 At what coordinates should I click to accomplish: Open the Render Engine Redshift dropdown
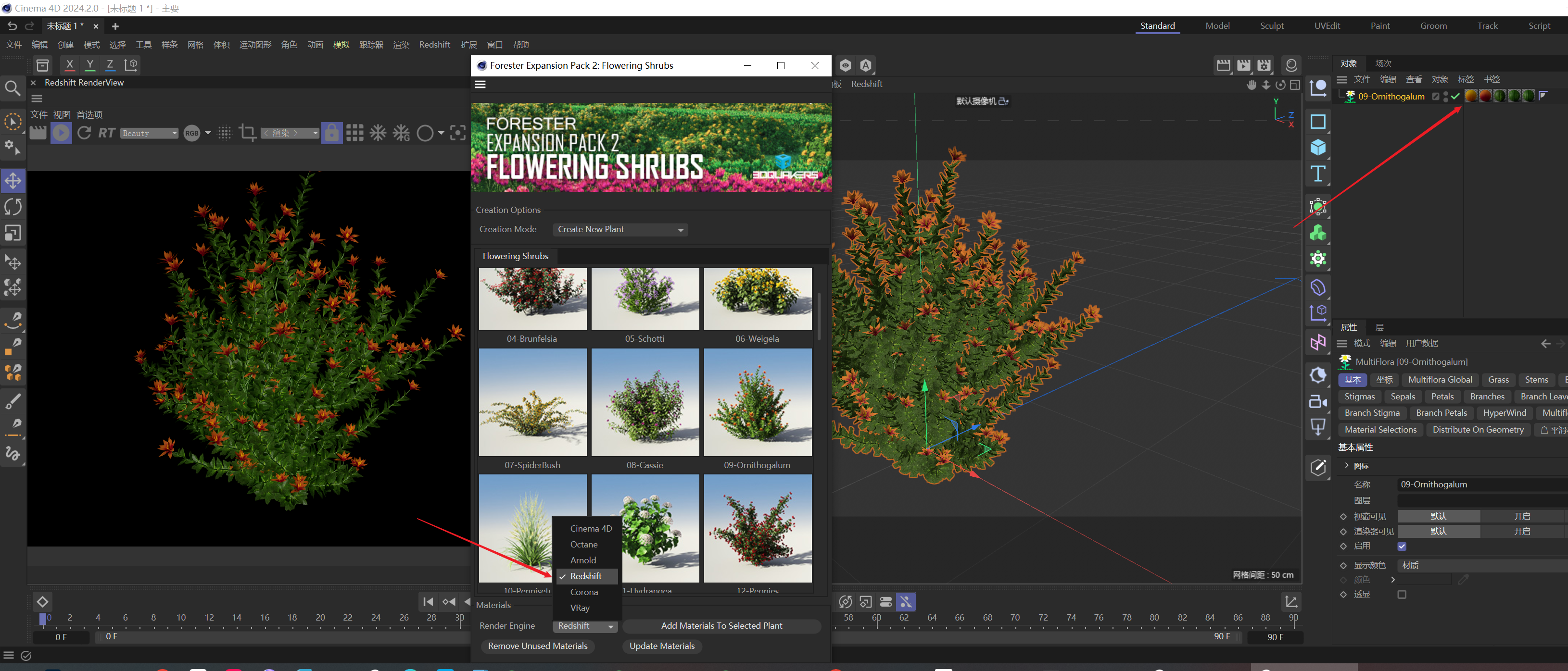coord(585,626)
